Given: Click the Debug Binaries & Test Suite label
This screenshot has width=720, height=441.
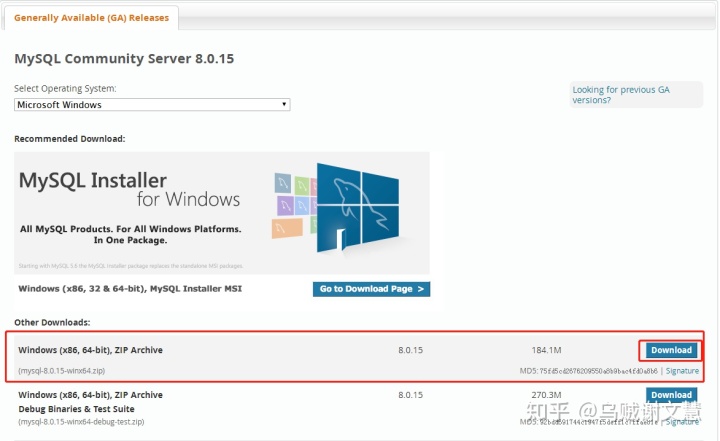Looking at the screenshot, I should pos(76,409).
